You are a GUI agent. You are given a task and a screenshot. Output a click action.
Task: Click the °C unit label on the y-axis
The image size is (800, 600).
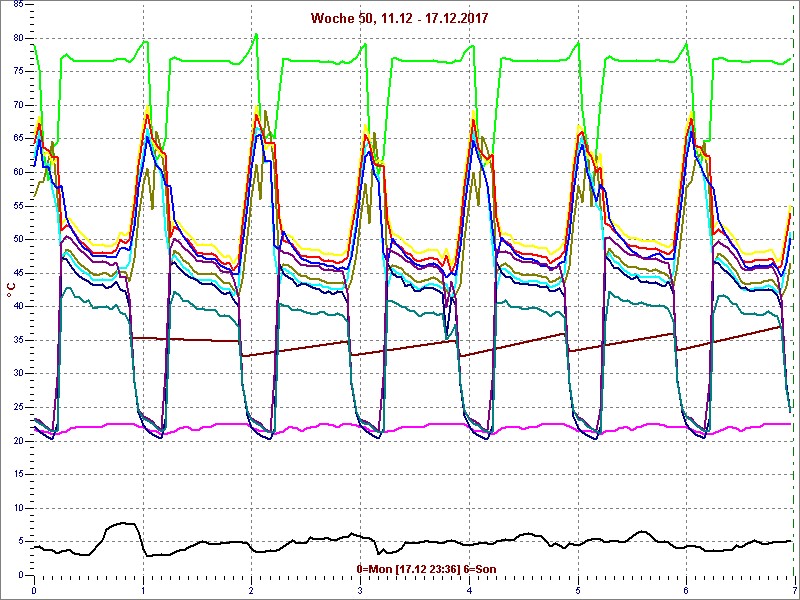coord(11,290)
